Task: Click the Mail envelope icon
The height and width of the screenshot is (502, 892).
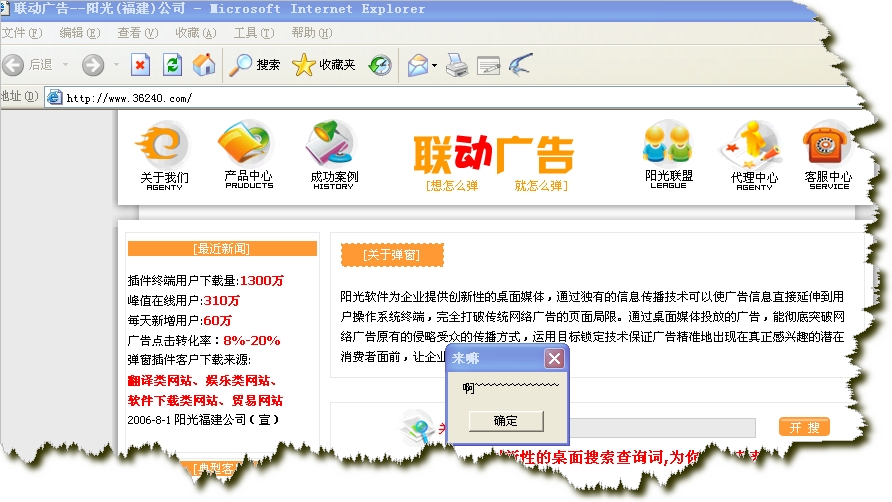Action: 418,65
